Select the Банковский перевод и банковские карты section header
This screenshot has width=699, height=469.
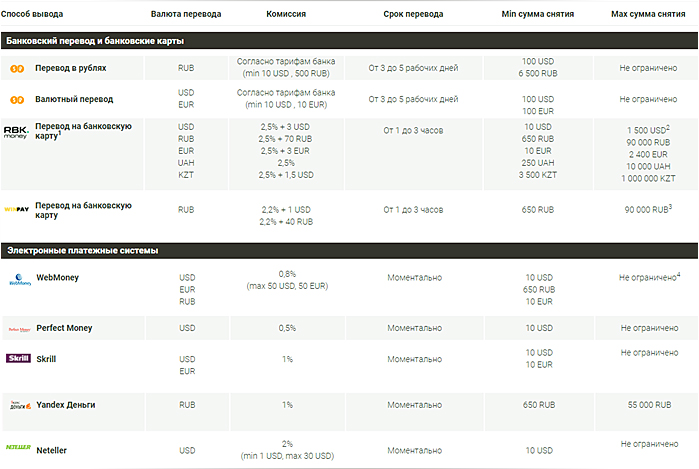[95, 41]
